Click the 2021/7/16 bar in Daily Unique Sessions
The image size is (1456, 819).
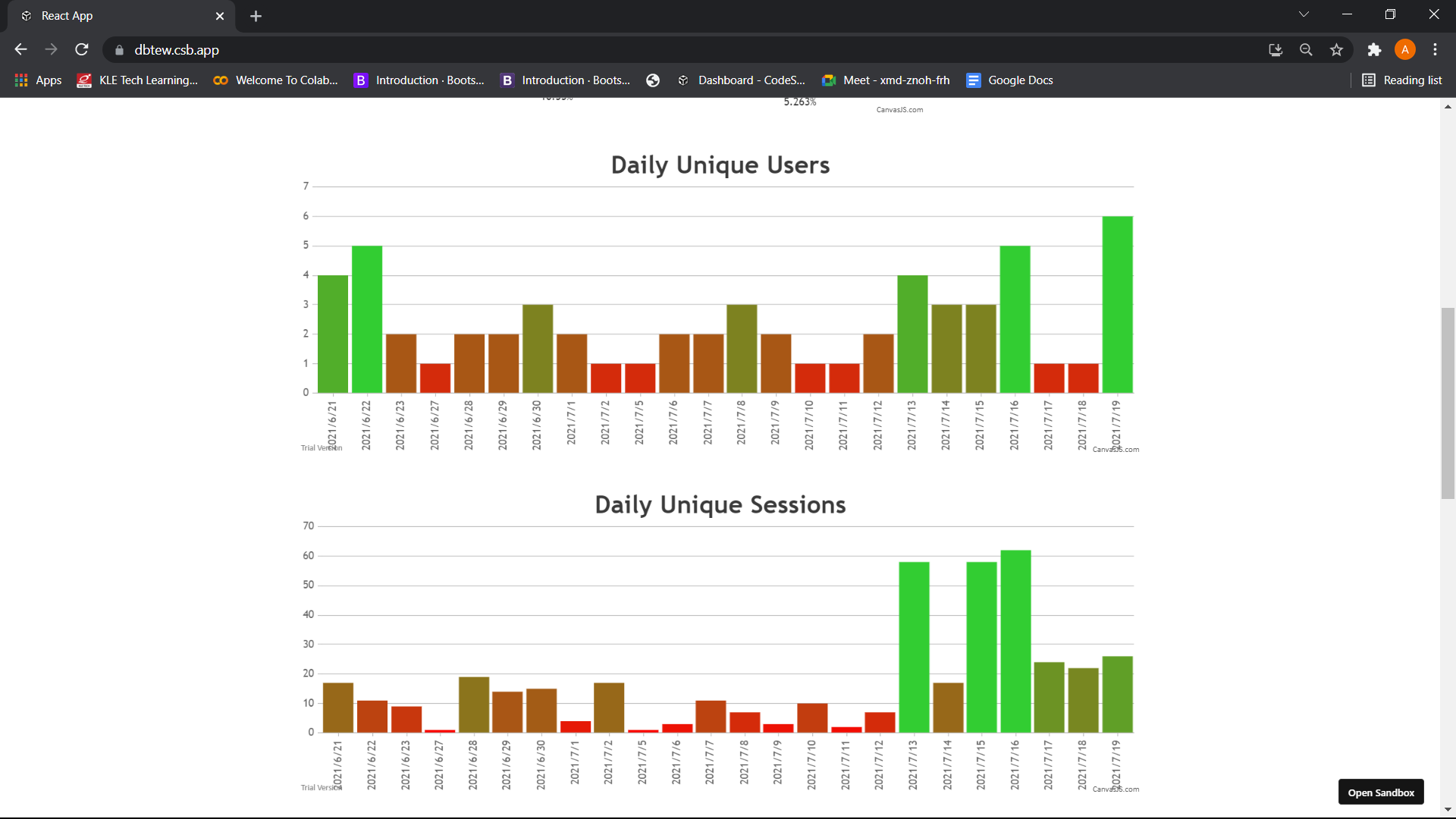pos(1015,642)
